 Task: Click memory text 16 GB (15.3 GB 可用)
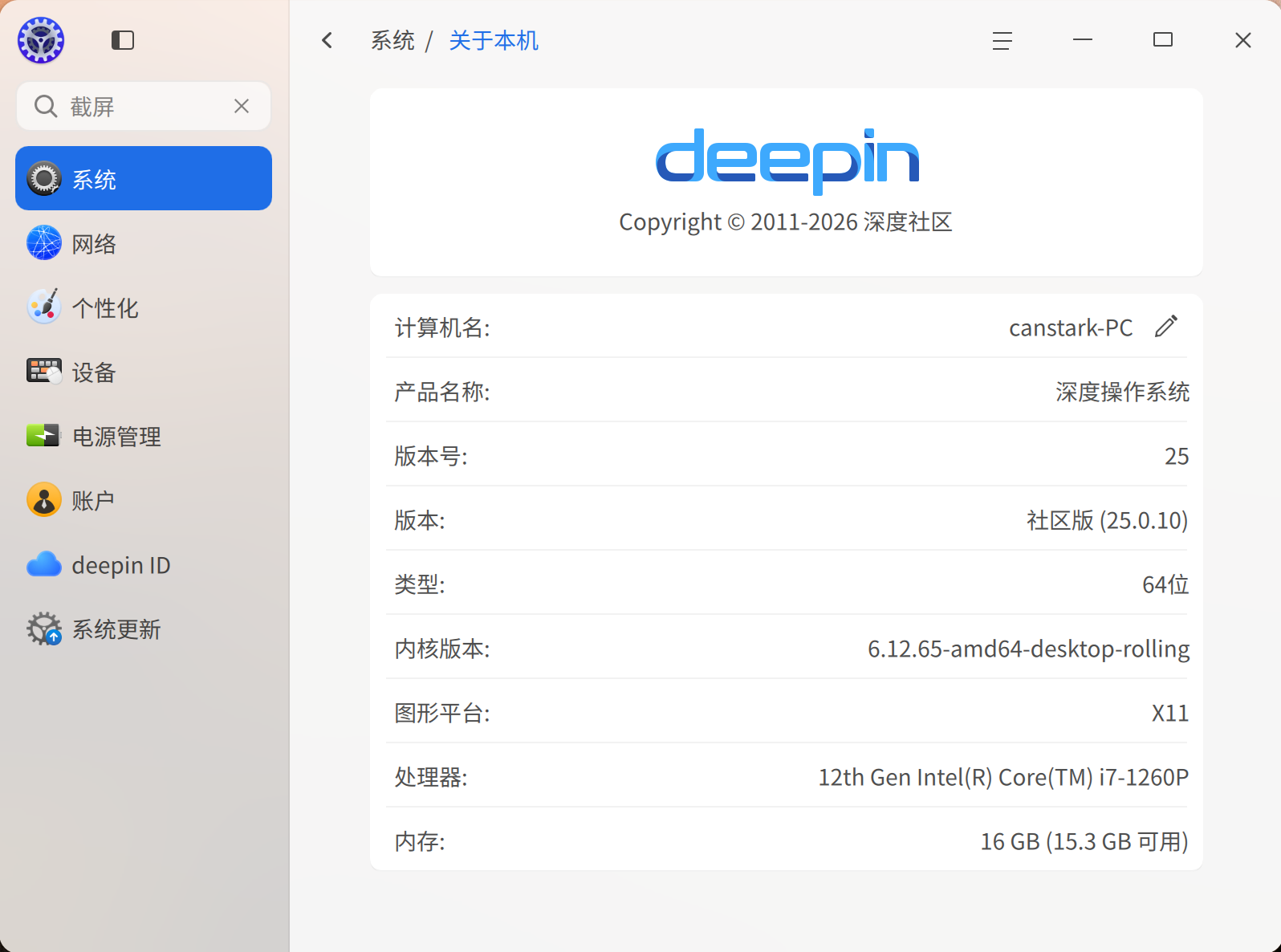pyautogui.click(x=1084, y=841)
